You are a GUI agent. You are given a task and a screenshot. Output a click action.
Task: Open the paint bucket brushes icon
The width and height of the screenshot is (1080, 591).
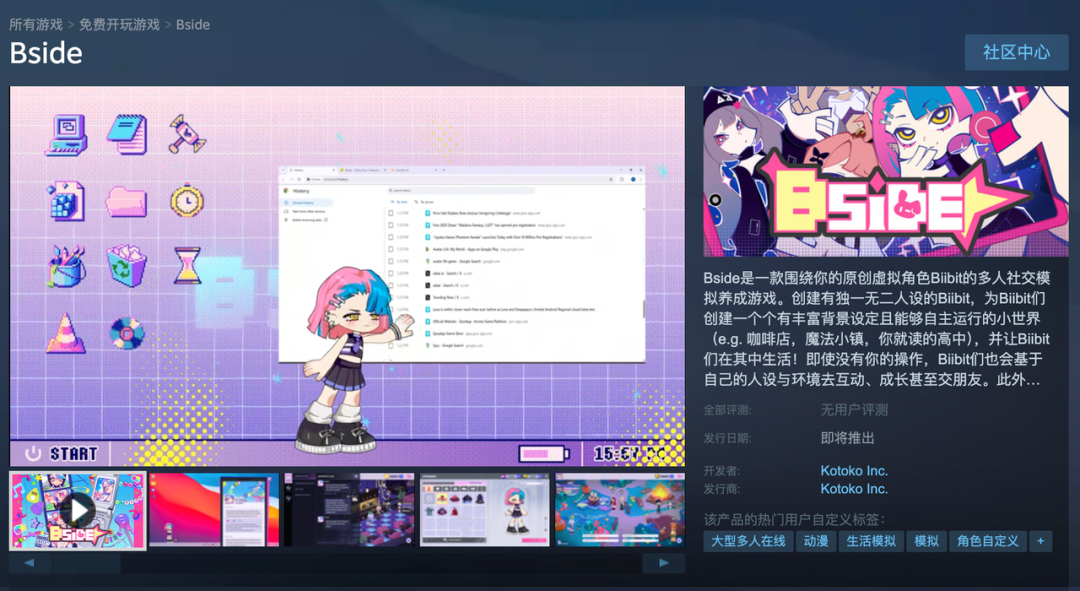[67, 267]
